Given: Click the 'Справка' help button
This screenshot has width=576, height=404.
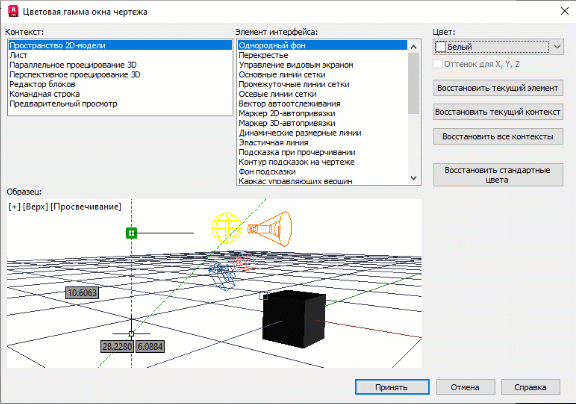Looking at the screenshot, I should 530,387.
